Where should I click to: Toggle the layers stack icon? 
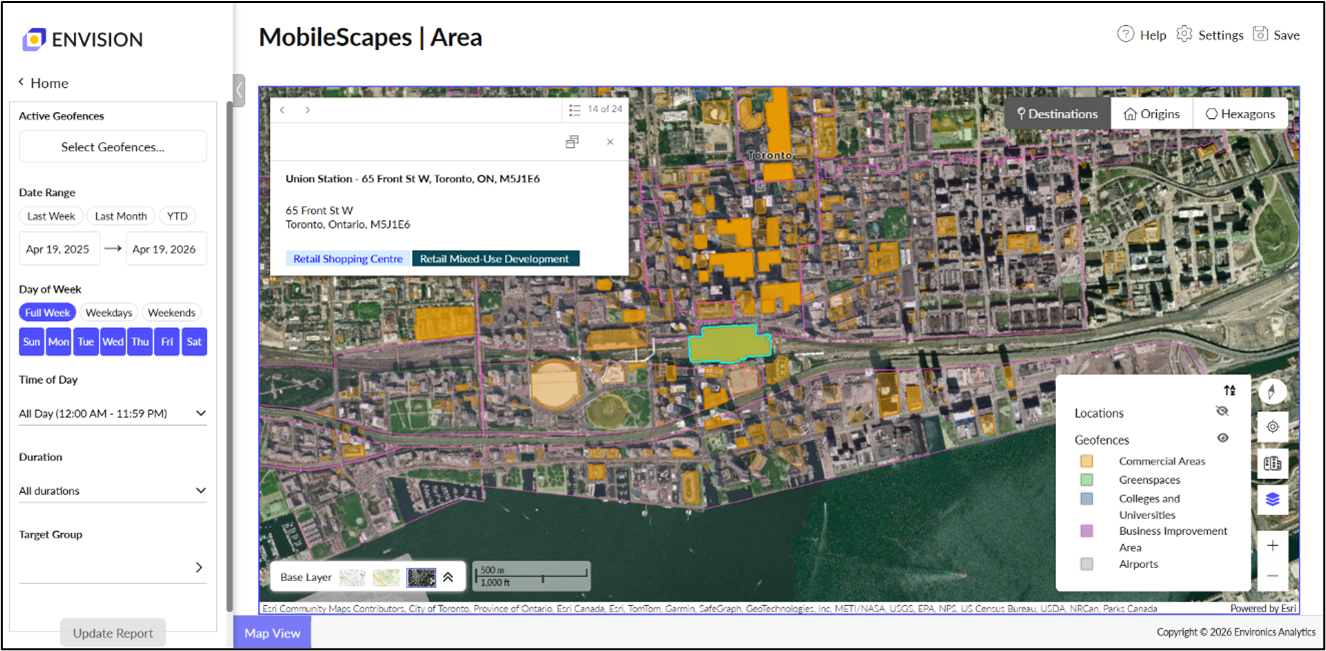[x=1273, y=499]
